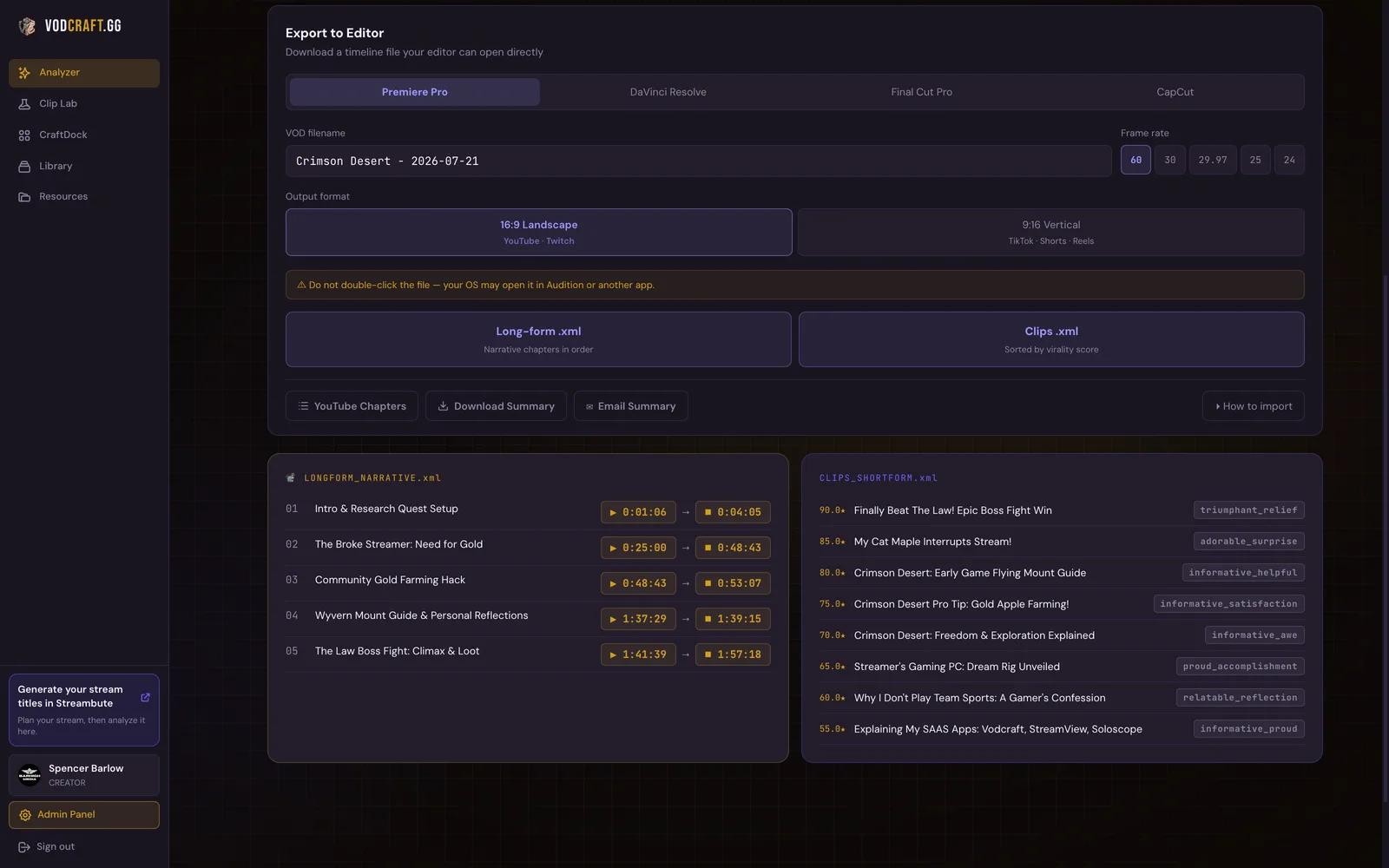Click the informative_proud tag

[x=1248, y=729]
